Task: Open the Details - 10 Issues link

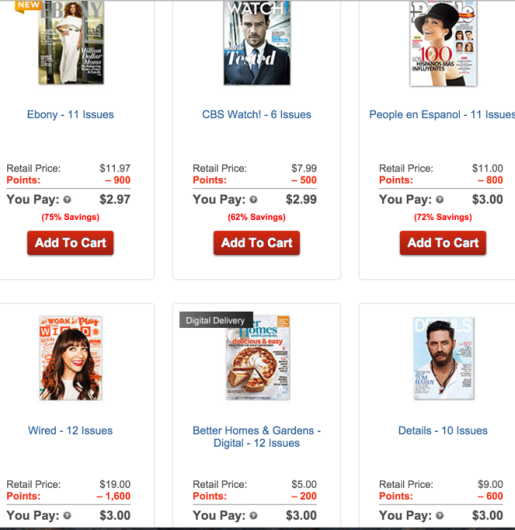Action: coord(443,431)
